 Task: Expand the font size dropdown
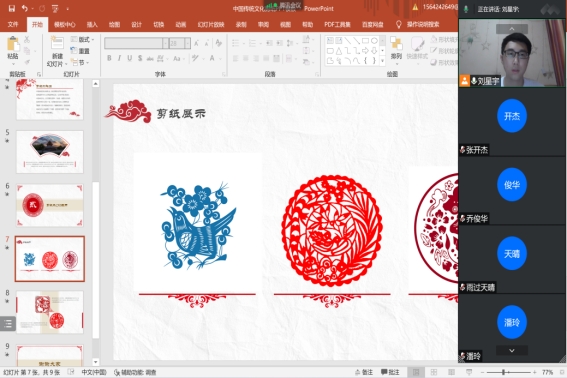coord(187,43)
